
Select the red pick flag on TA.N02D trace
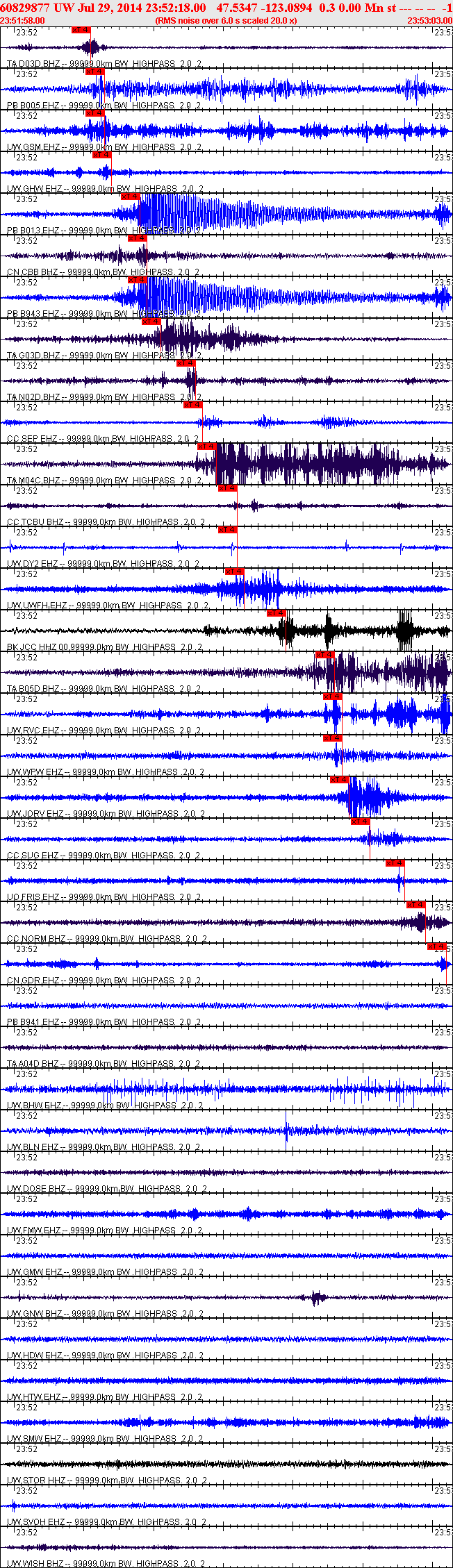click(186, 363)
